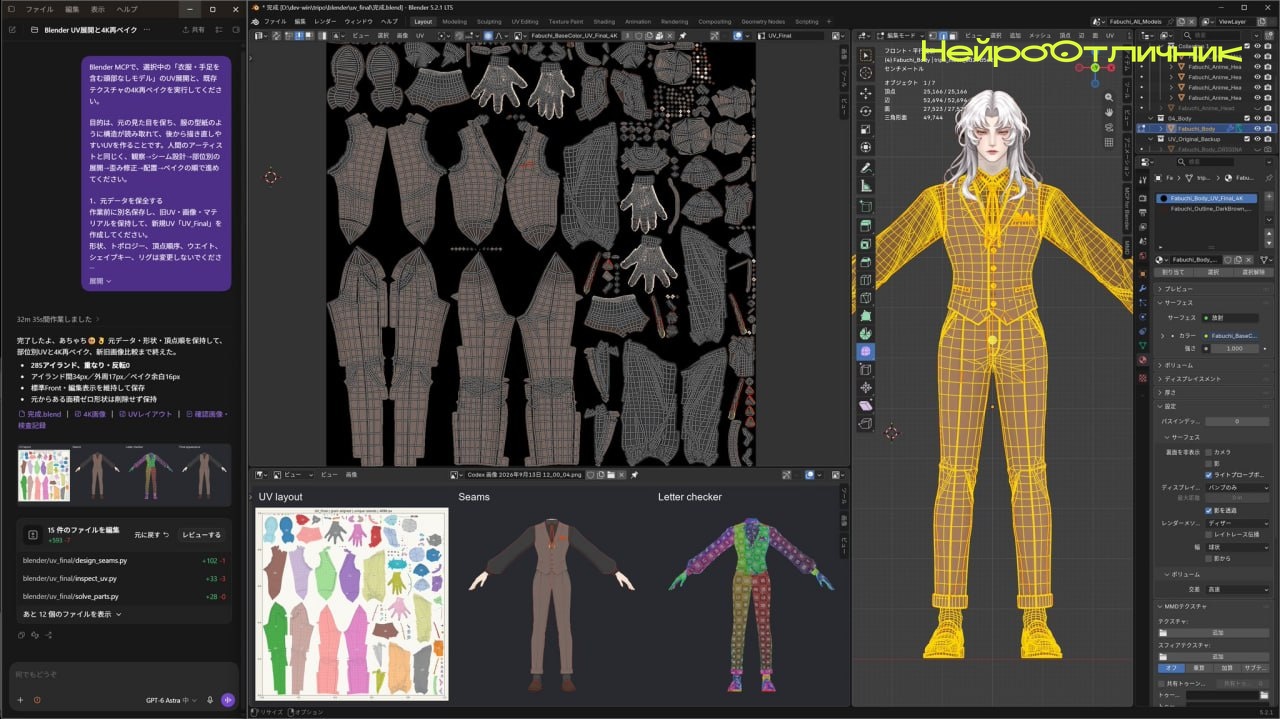Toggle the 04_Body collection eye icon
This screenshot has height=719, width=1280.
pos(1257,118)
